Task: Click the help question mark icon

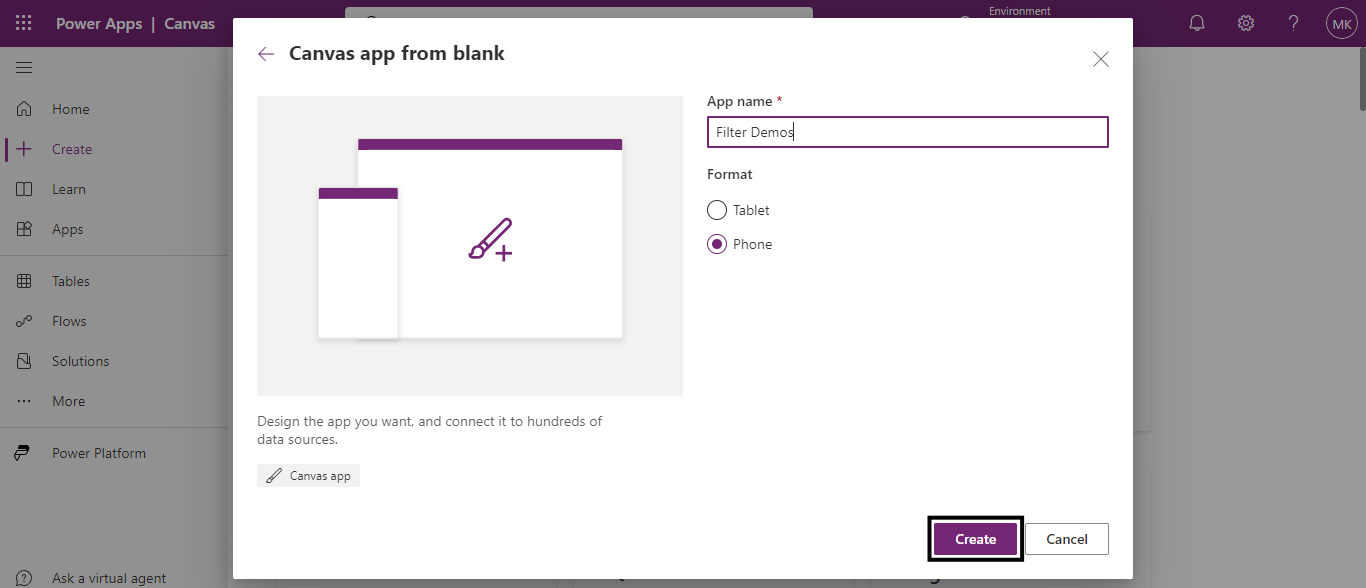Action: click(1293, 23)
